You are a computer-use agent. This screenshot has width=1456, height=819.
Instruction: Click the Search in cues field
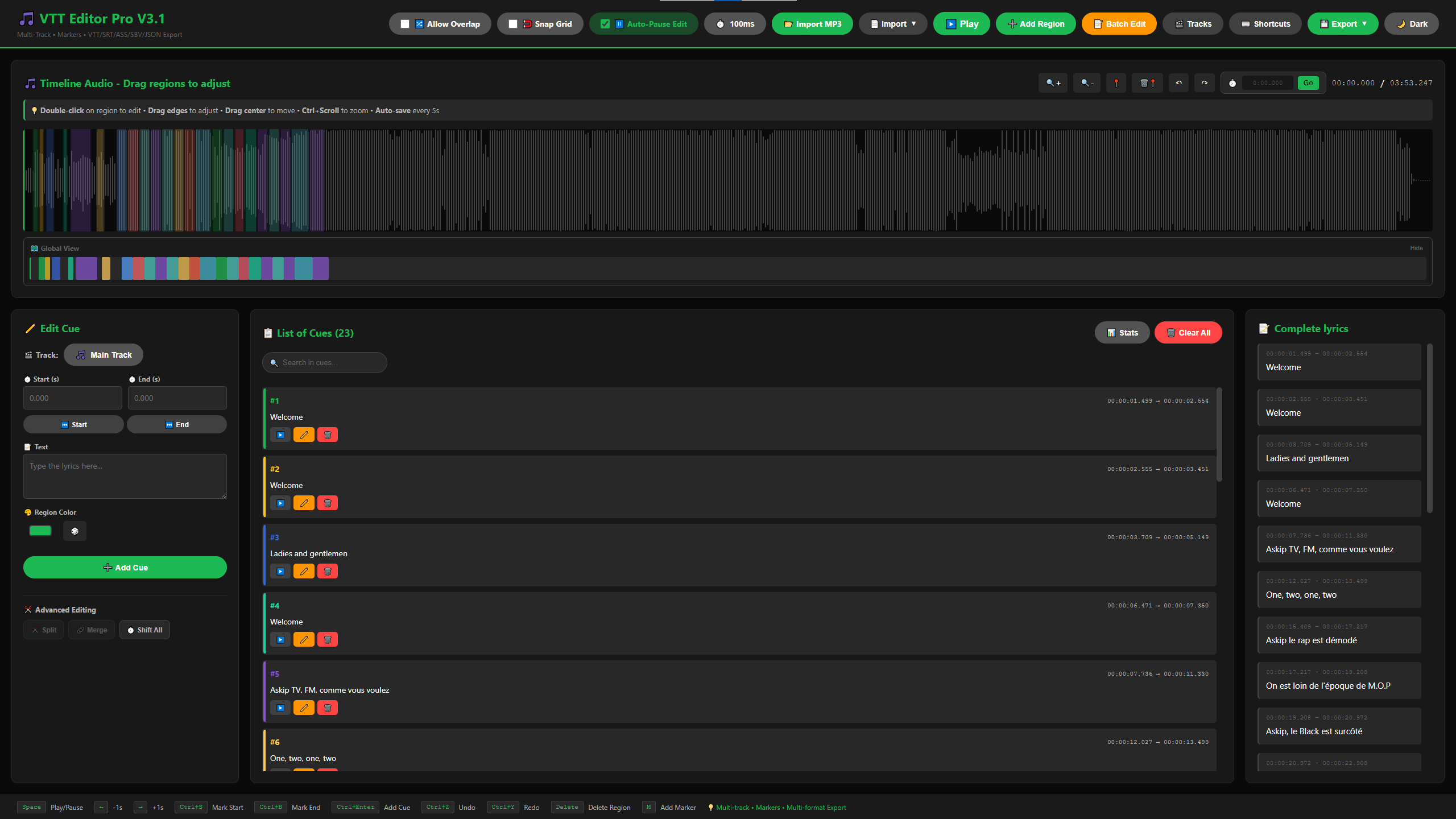pyautogui.click(x=325, y=362)
